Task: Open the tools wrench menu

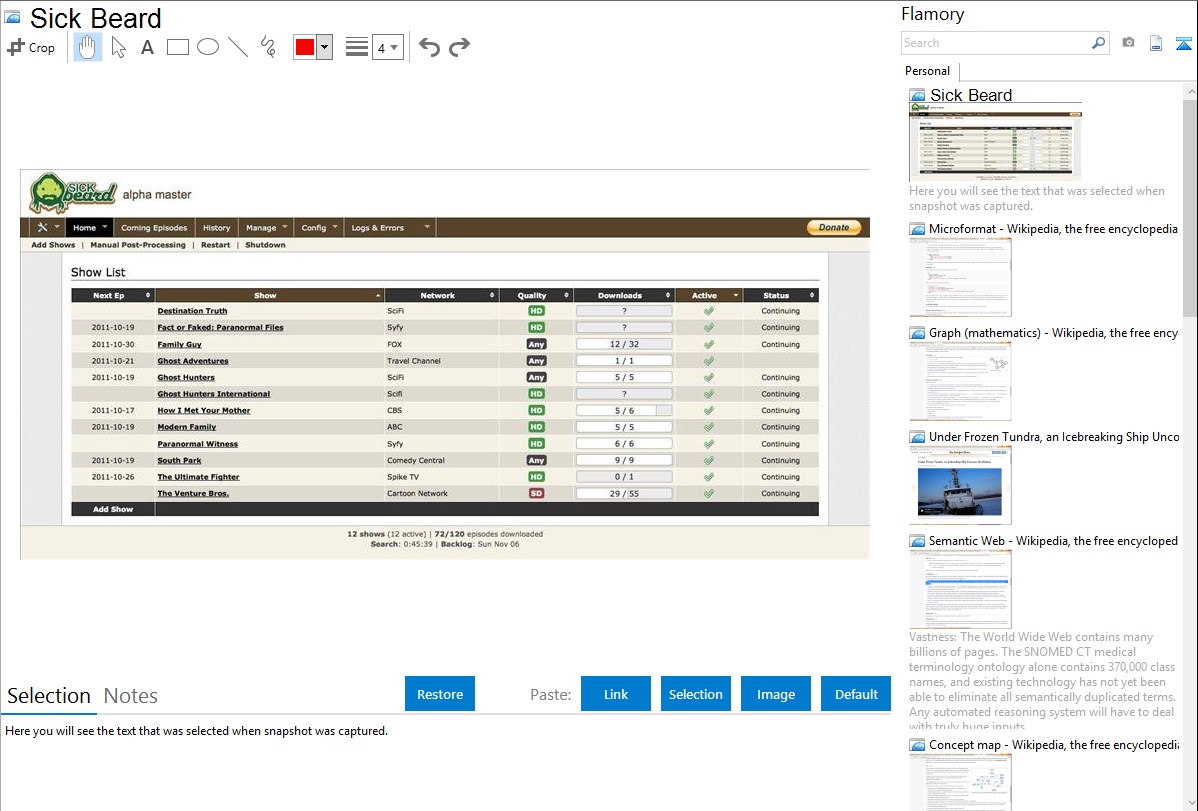Action: tap(47, 228)
